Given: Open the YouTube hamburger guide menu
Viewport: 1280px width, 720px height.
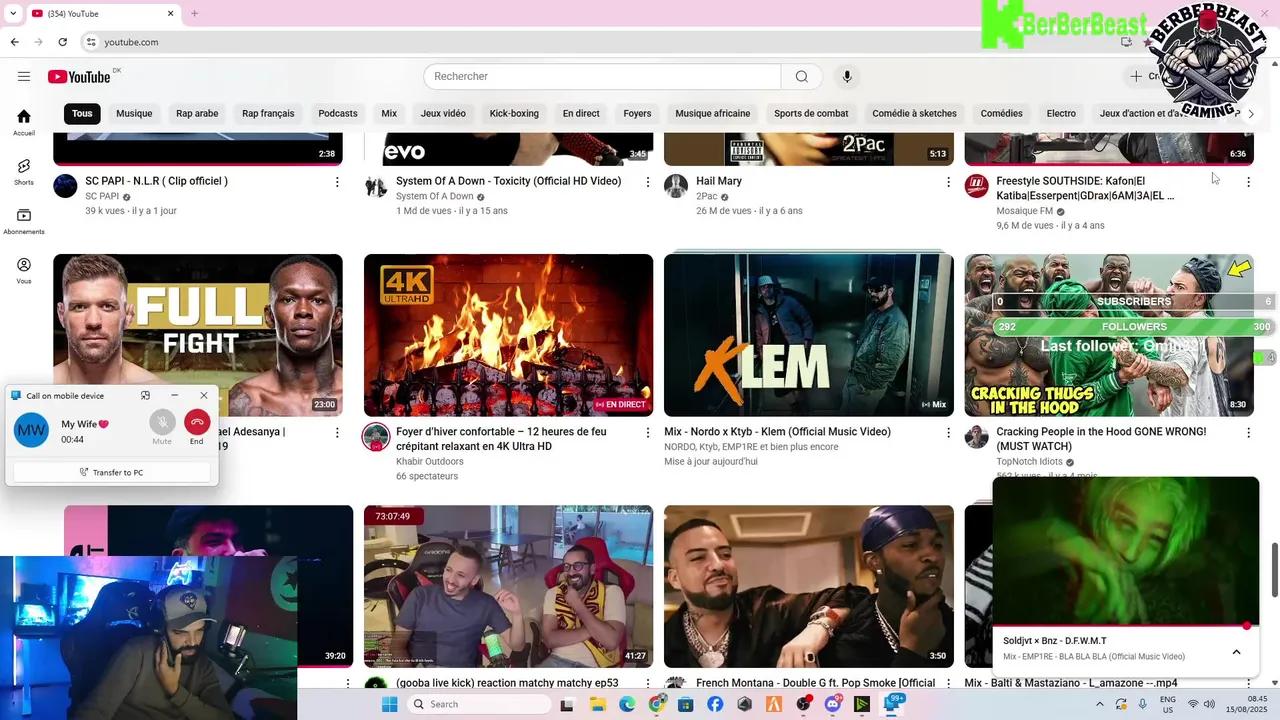Looking at the screenshot, I should click(24, 77).
